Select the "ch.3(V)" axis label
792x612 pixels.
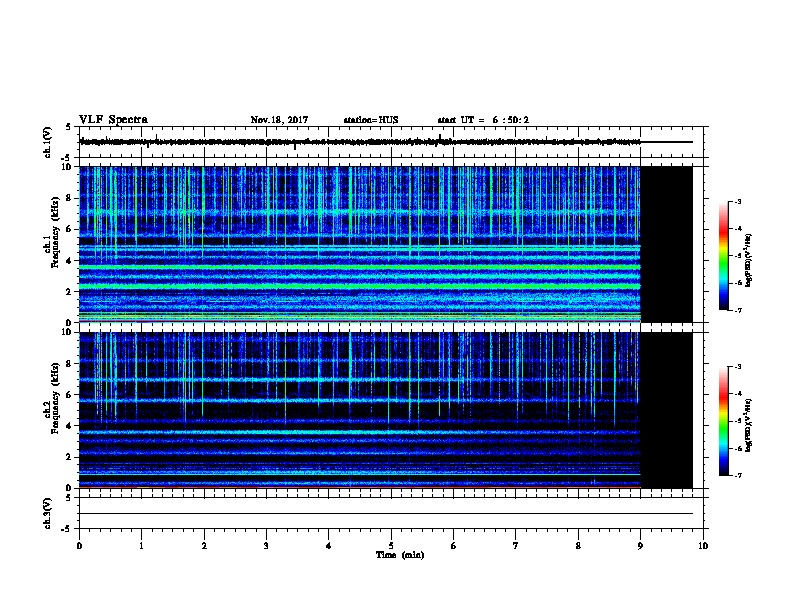pos(48,513)
